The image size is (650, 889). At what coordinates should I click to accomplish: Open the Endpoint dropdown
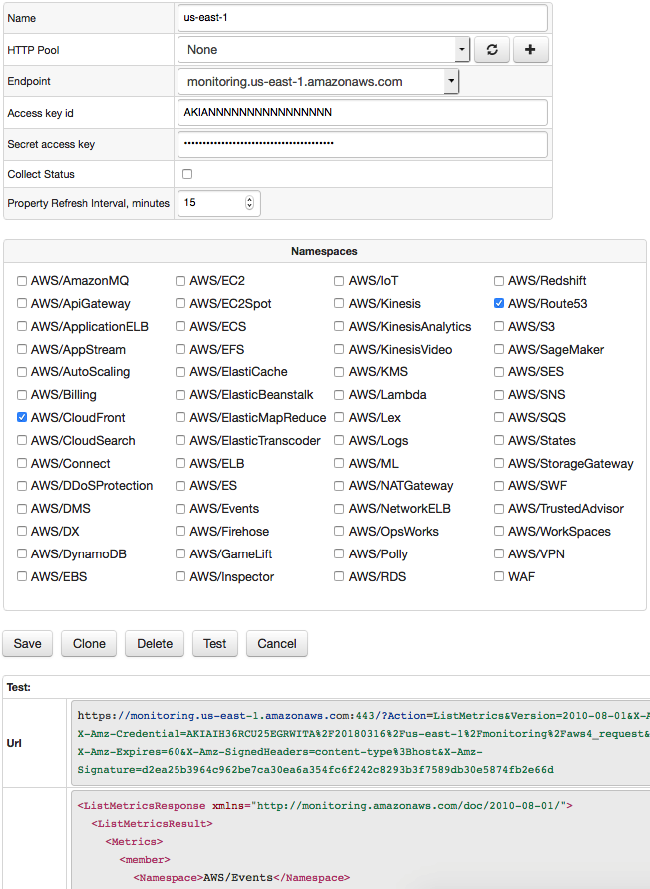click(x=318, y=82)
